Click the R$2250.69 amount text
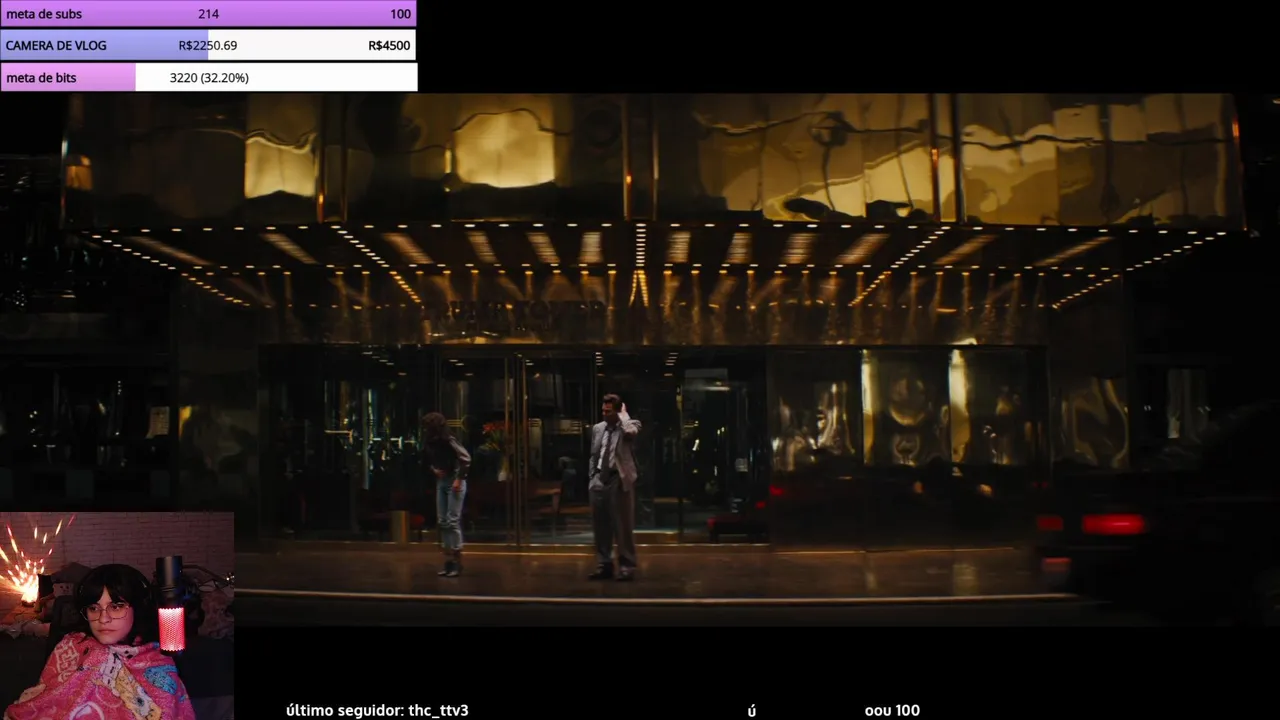This screenshot has width=1280, height=720. tap(208, 45)
